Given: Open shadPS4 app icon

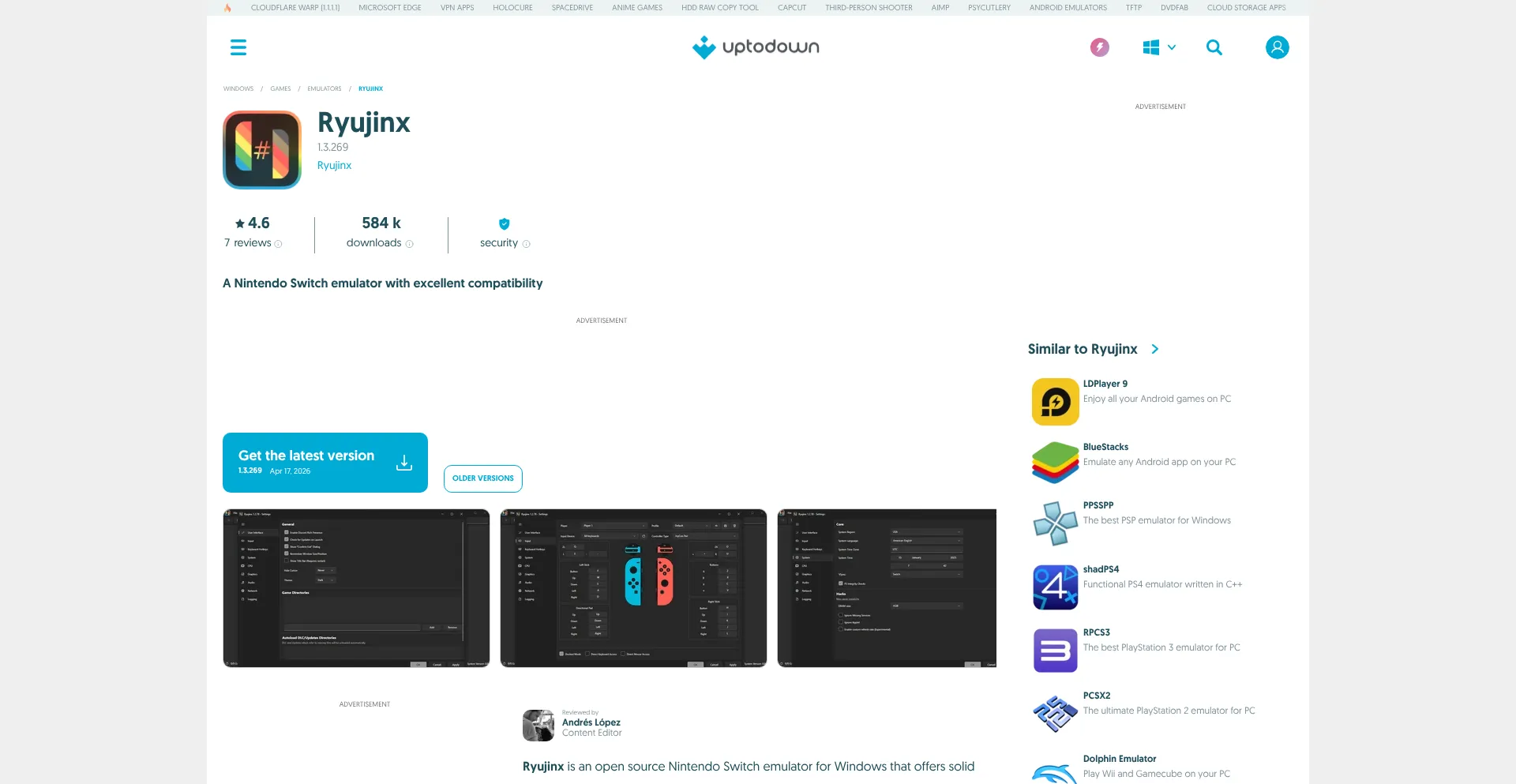Looking at the screenshot, I should point(1055,587).
